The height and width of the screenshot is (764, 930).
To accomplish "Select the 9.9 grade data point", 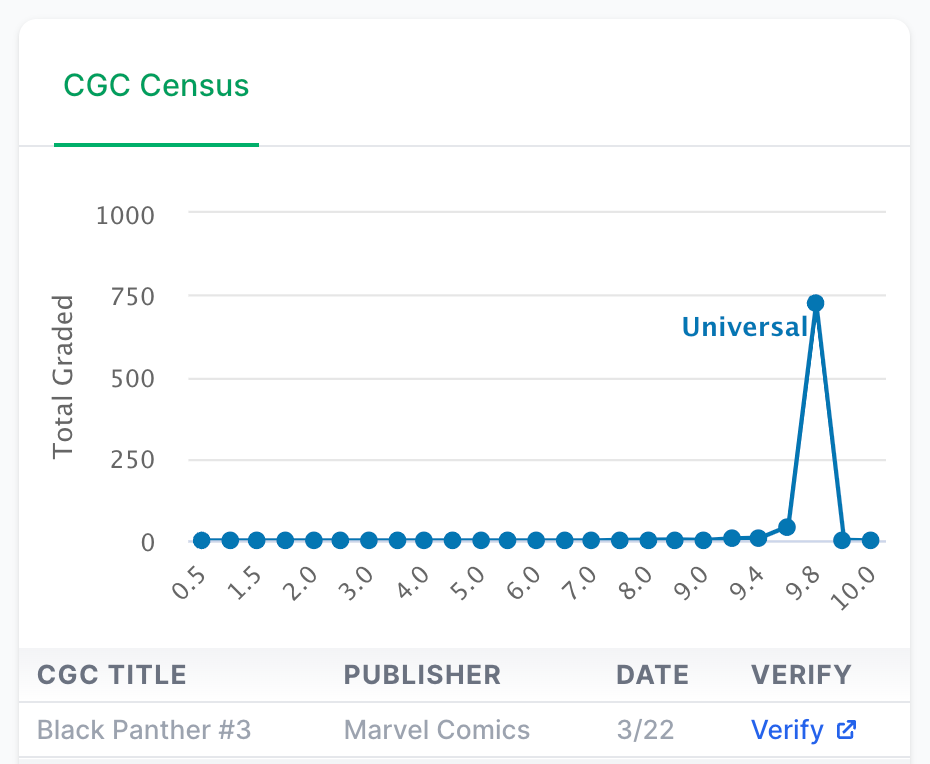I will [x=842, y=540].
